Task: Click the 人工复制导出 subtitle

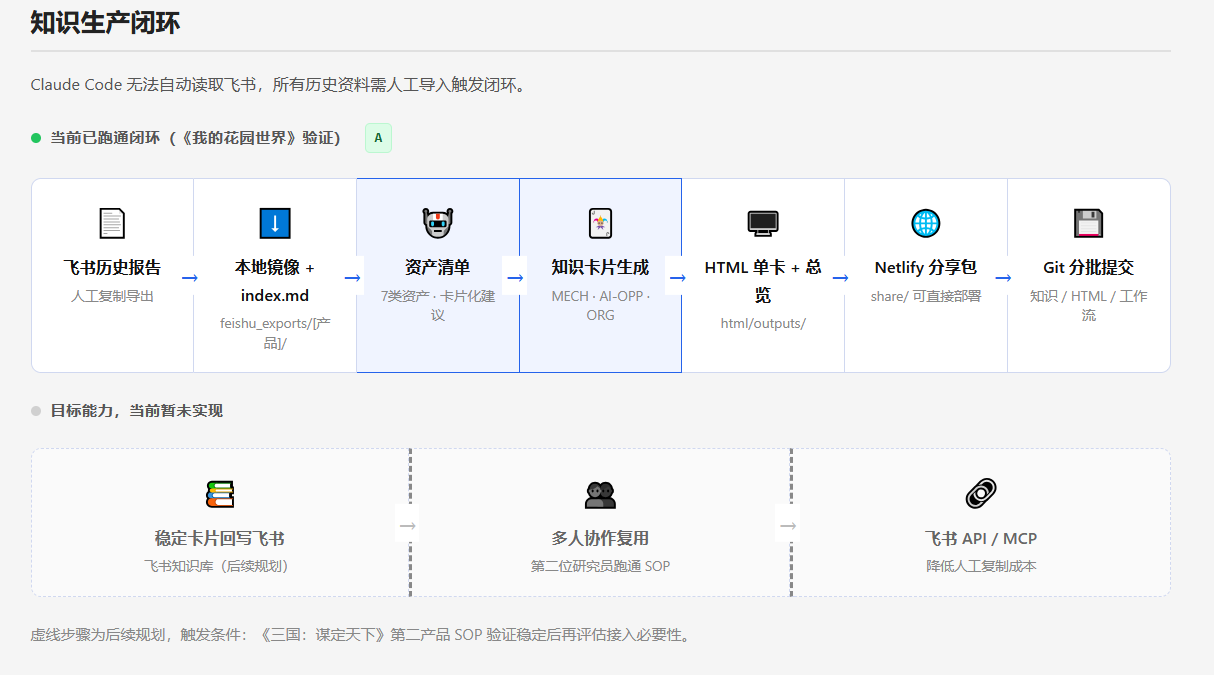Action: [112, 297]
